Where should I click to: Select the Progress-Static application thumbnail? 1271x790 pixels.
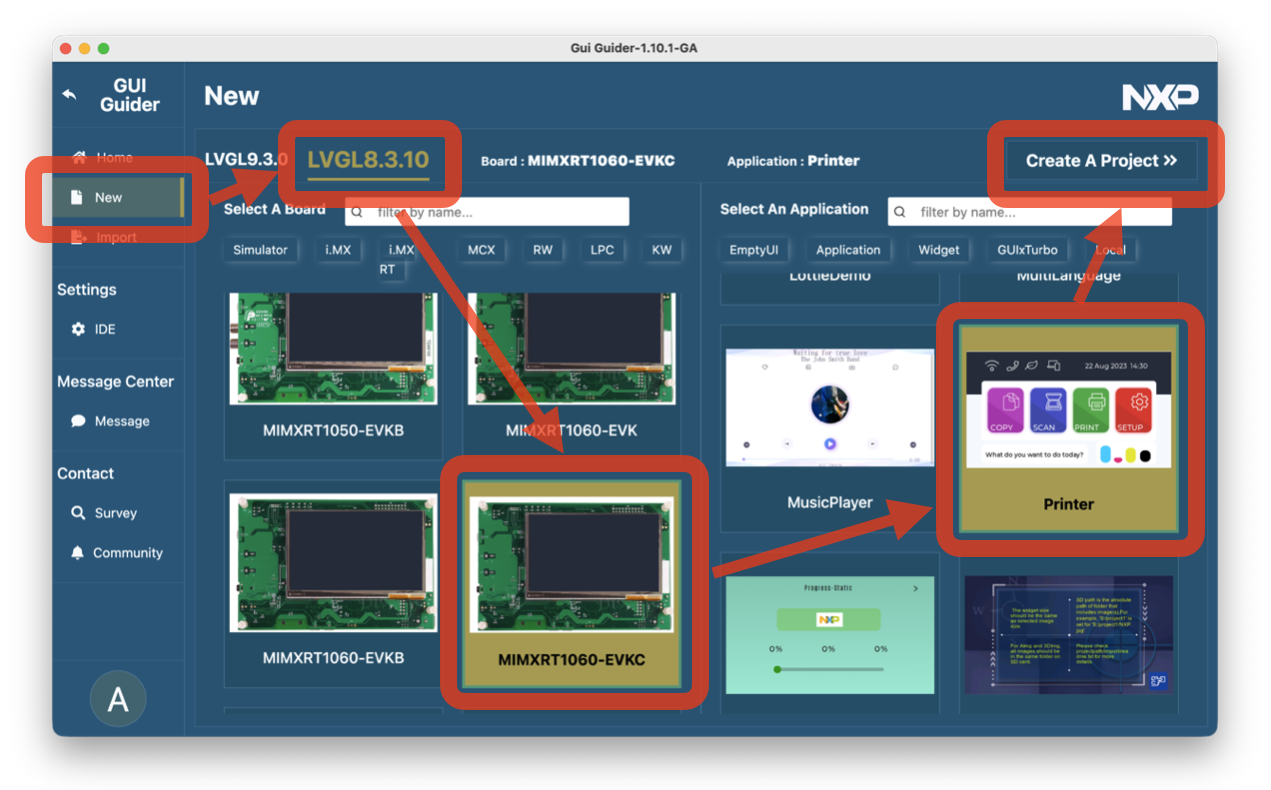pos(830,635)
